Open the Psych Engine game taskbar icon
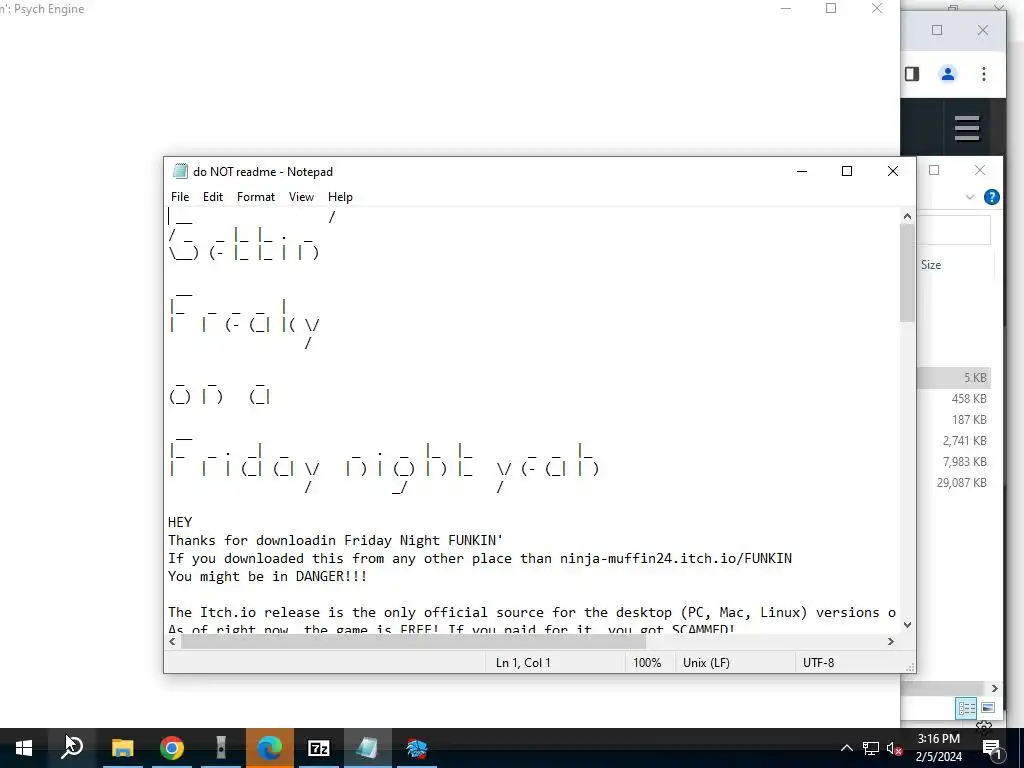1024x768 pixels. point(416,748)
